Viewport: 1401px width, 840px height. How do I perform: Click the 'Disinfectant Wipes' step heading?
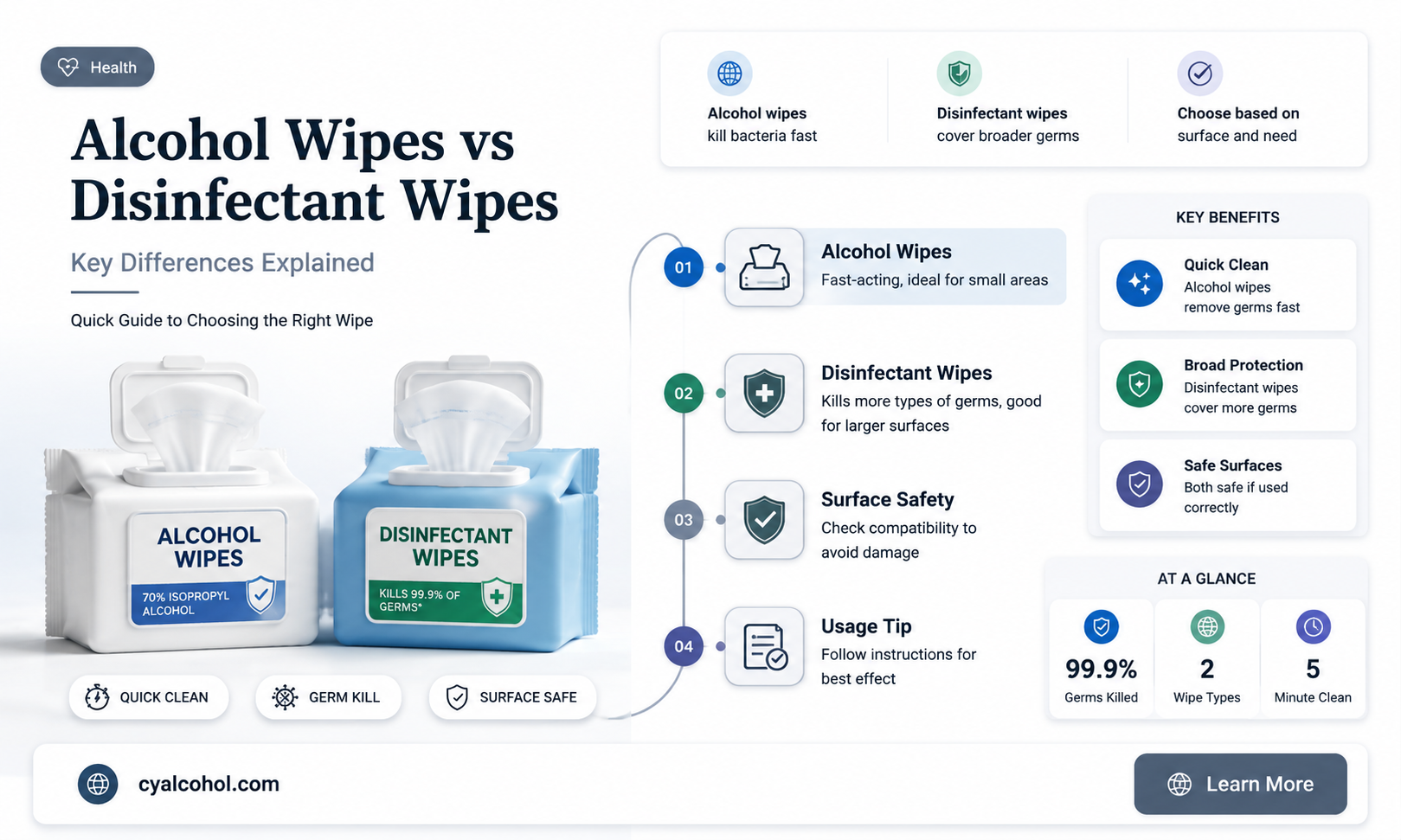click(x=906, y=373)
